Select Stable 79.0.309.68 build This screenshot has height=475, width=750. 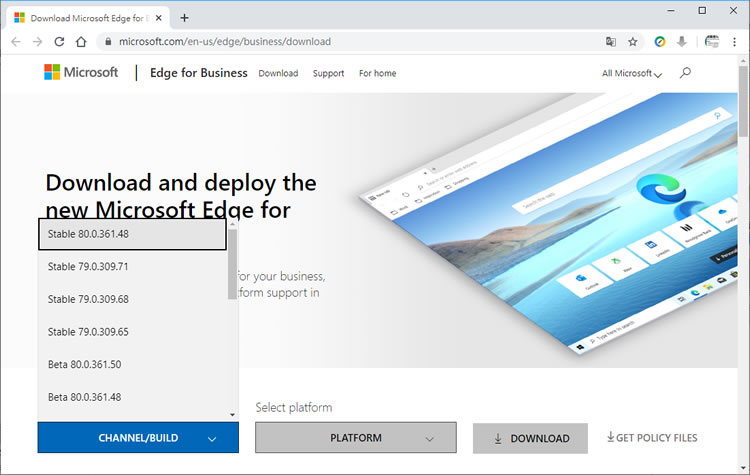132,299
